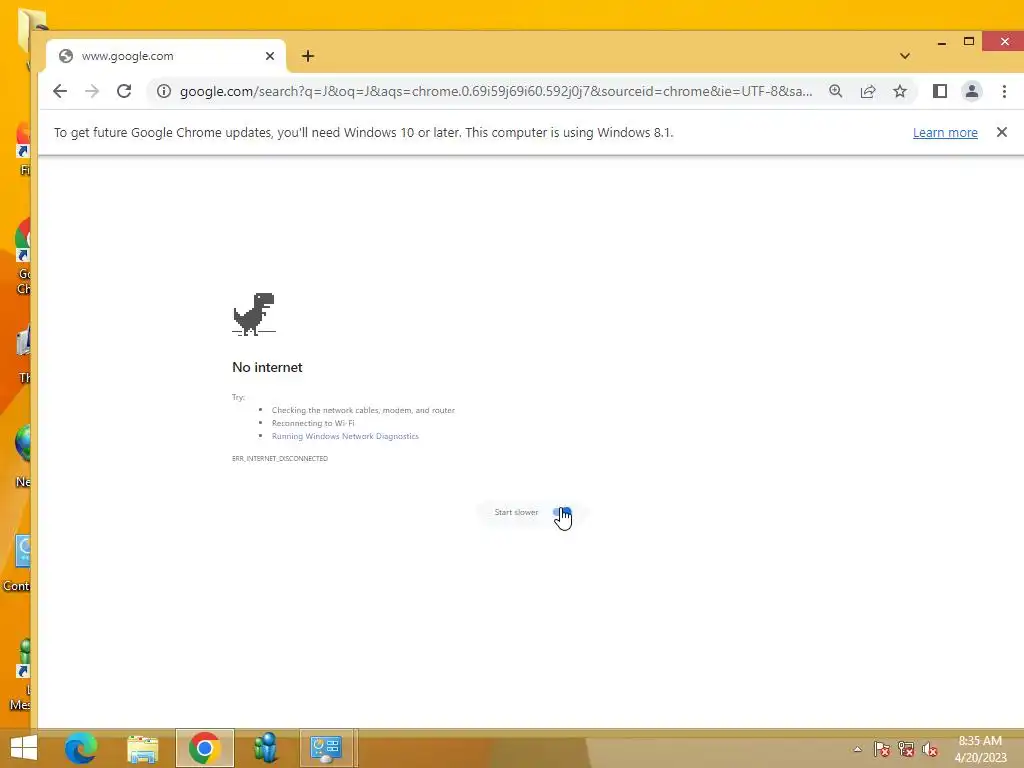Share this page icon

868,91
